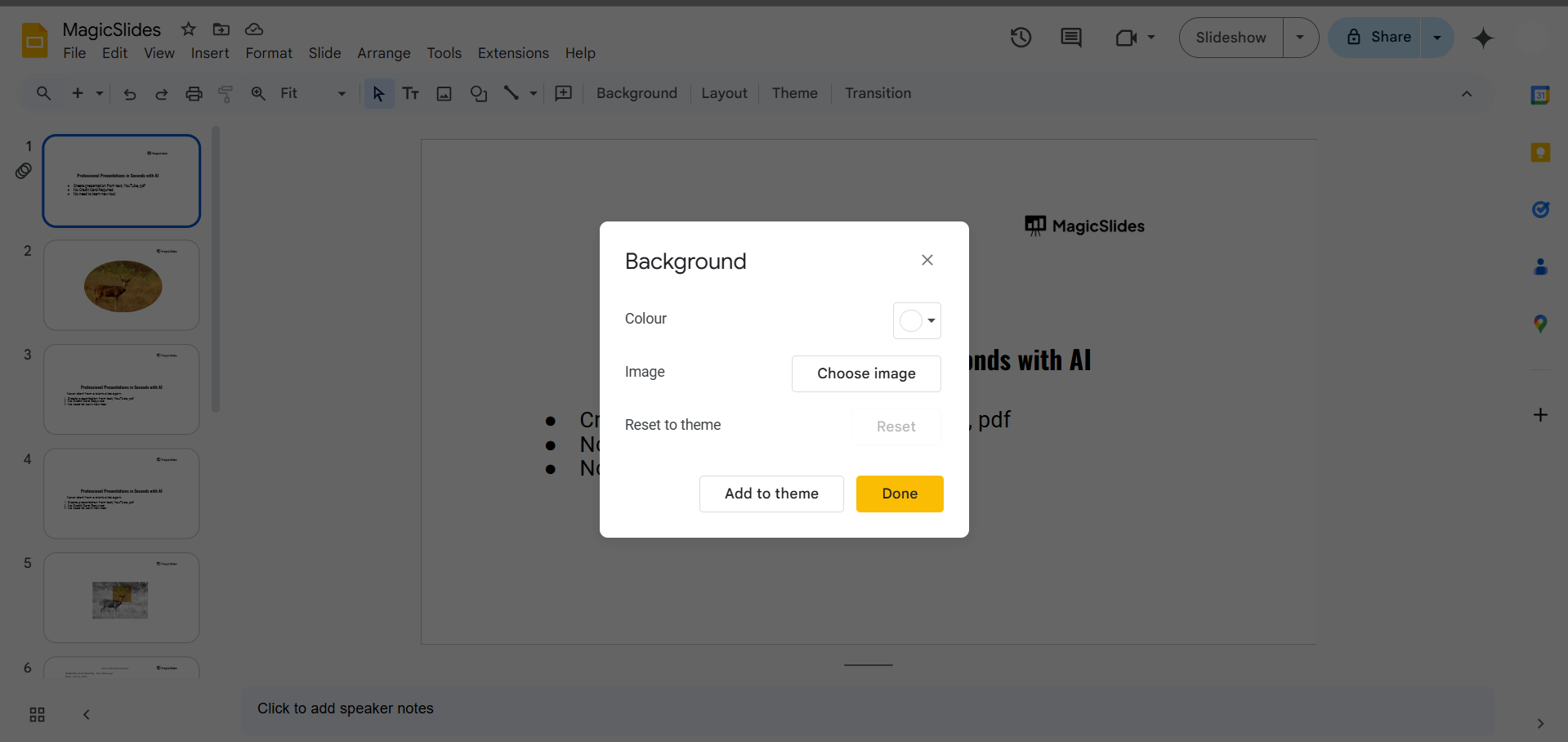Get add-ons with side panel plus
The height and width of the screenshot is (742, 1568).
(1540, 415)
